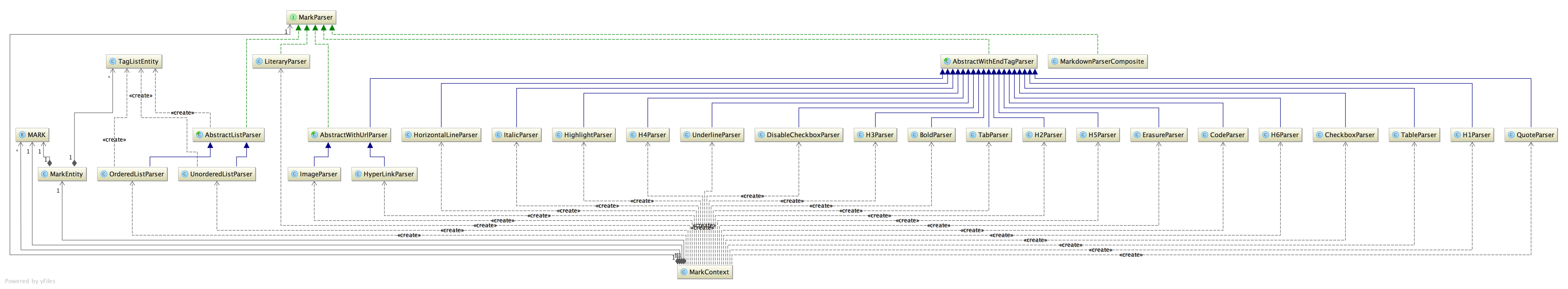Click the class icon beside CheckboxParser
This screenshot has width=1568, height=289.
(1319, 135)
